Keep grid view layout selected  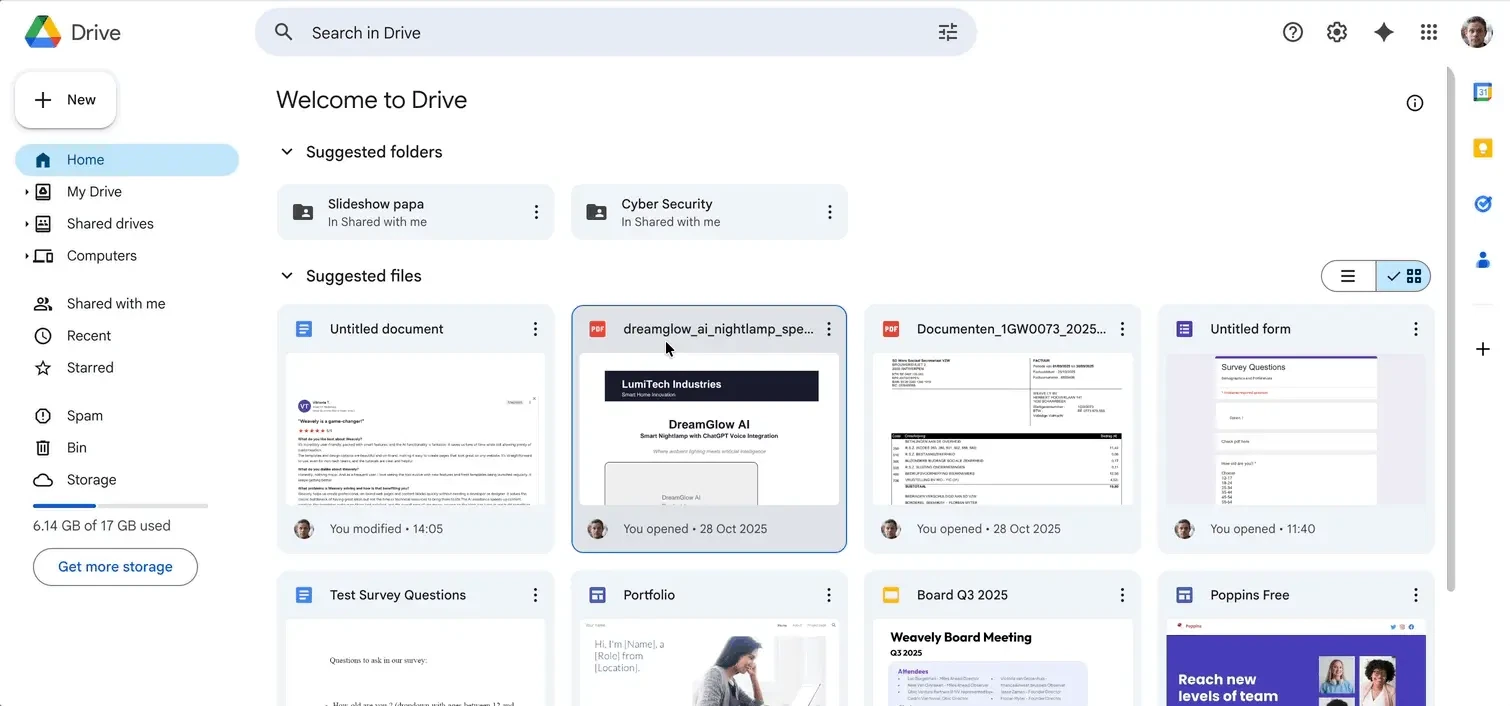1404,275
